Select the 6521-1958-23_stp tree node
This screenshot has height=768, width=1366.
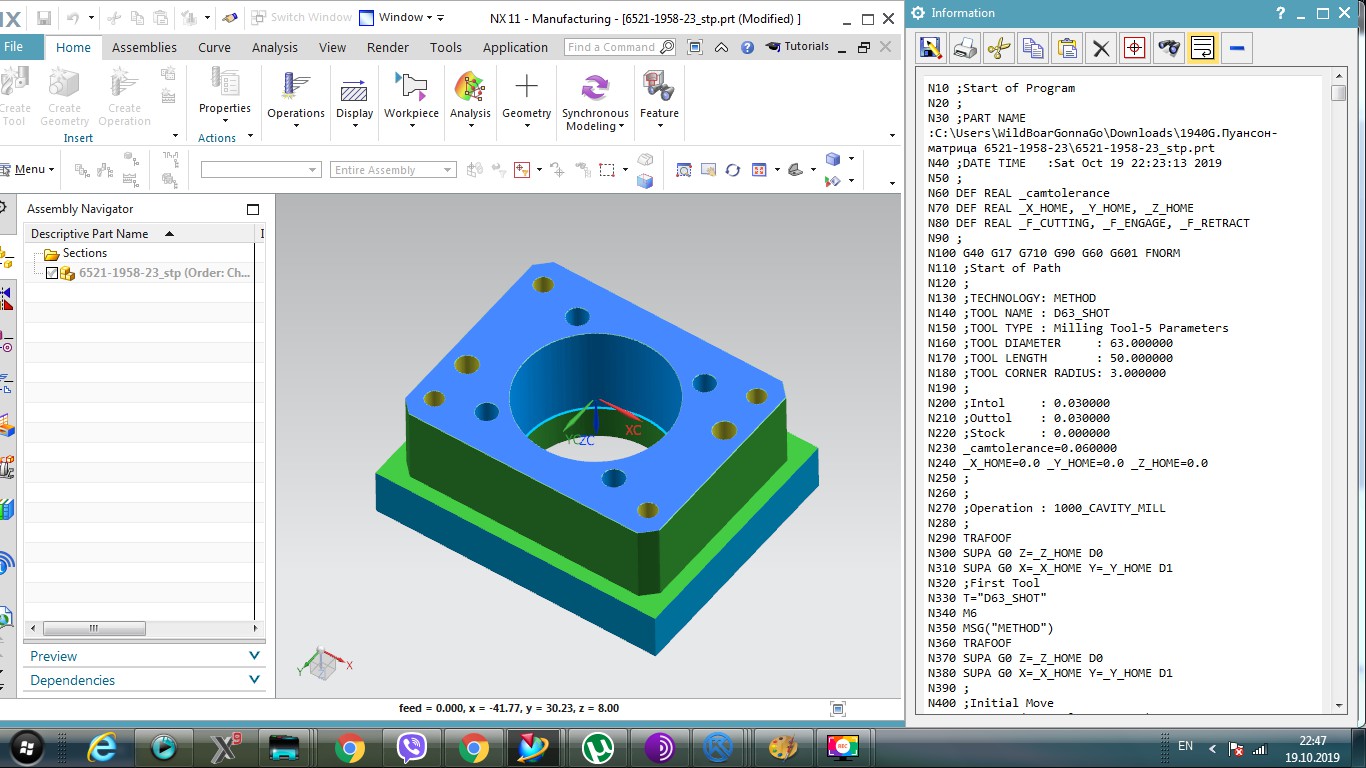(x=165, y=273)
